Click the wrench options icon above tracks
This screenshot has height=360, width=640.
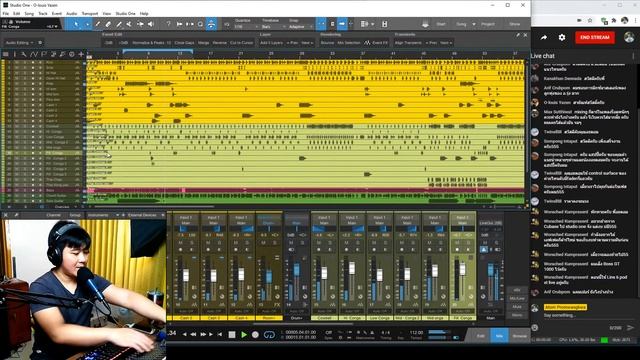click(24, 54)
